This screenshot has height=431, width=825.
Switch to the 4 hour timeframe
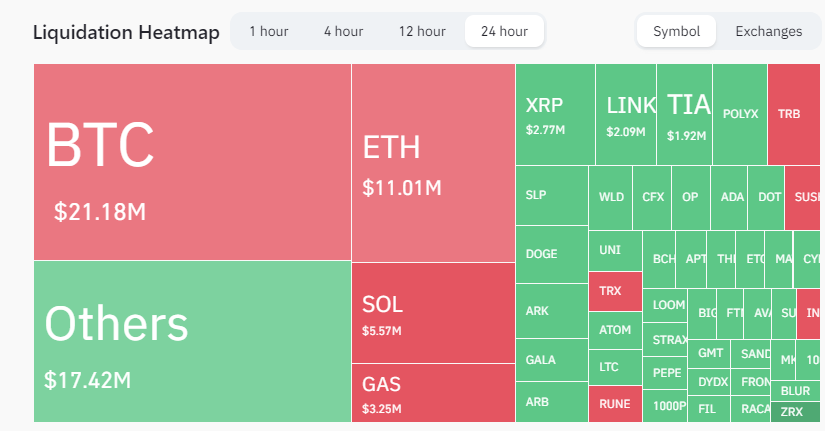[343, 31]
